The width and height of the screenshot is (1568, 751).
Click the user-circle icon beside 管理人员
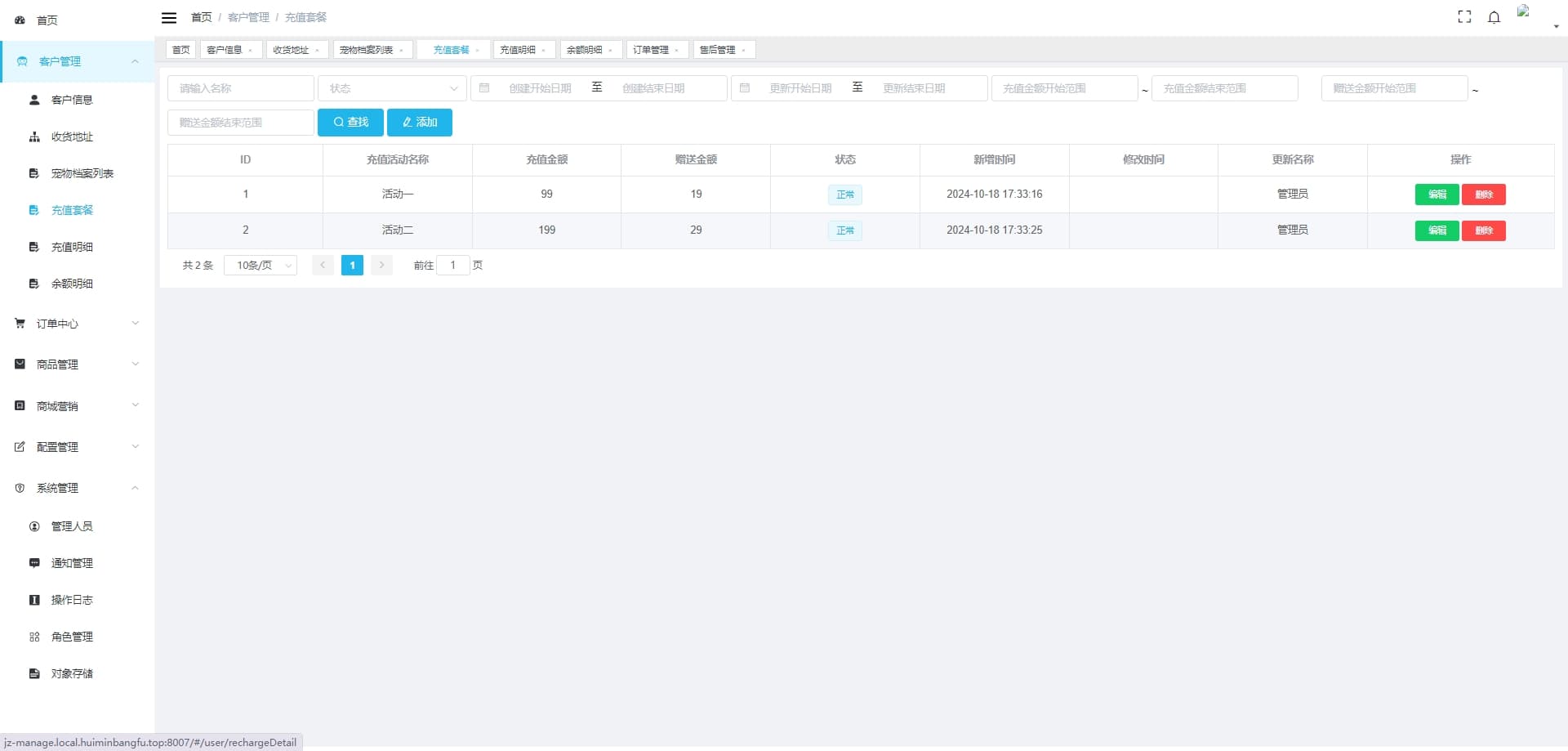34,526
